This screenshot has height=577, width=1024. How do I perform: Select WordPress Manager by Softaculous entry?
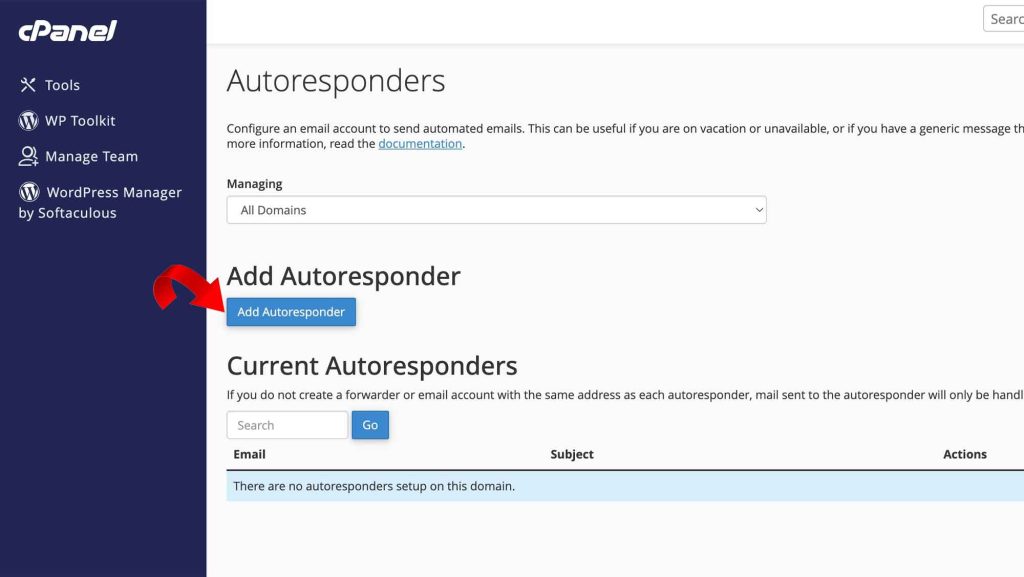[x=103, y=201]
